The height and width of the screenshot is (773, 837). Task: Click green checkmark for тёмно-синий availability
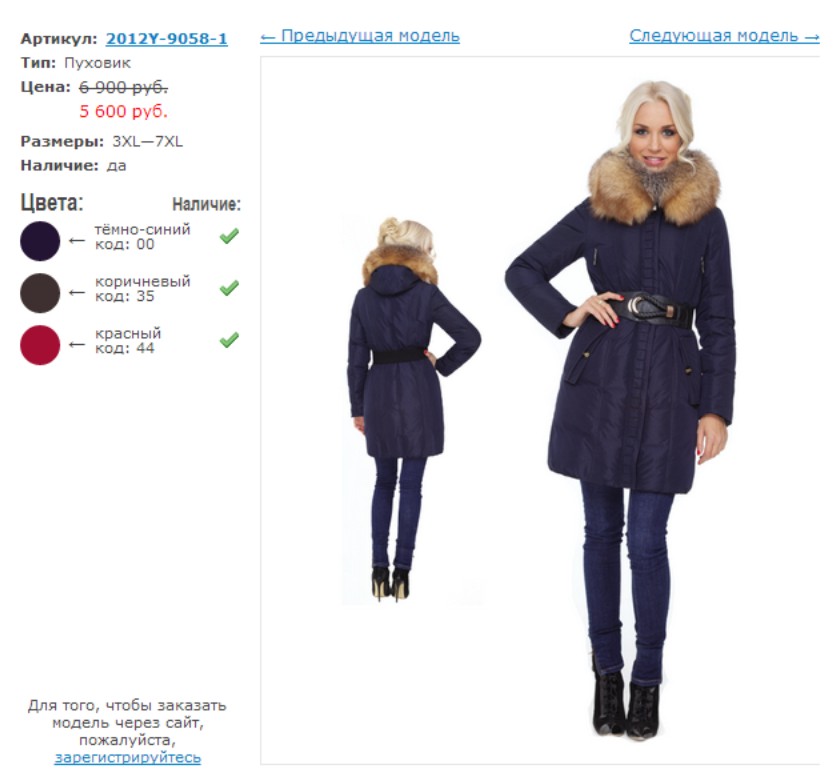point(229,236)
